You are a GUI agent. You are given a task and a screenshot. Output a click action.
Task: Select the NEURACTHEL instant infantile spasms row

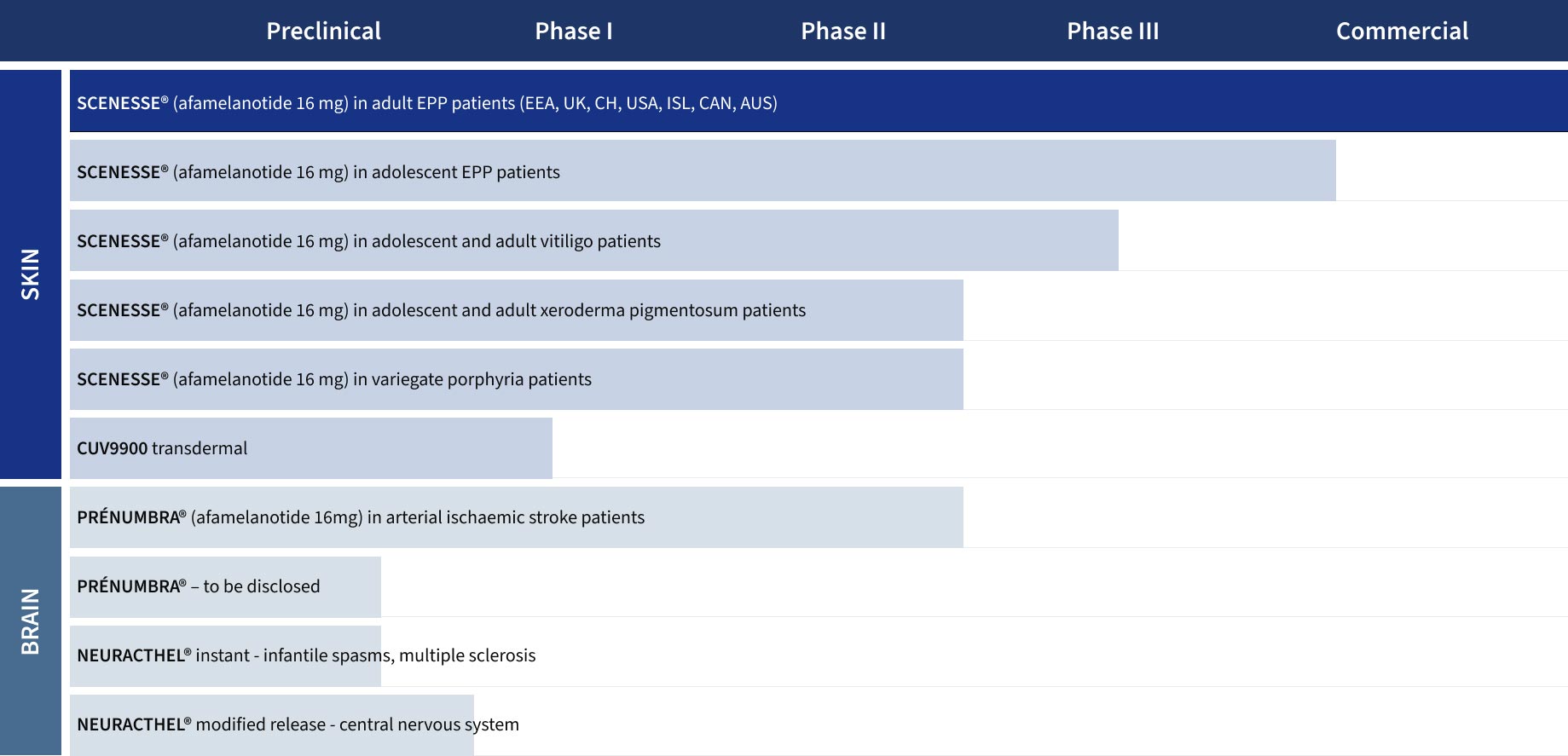click(306, 655)
